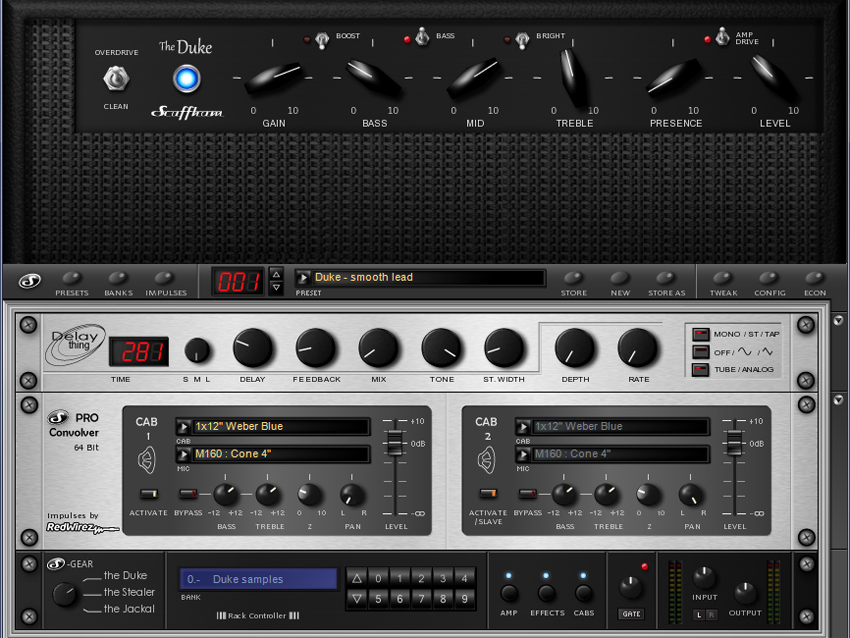Viewport: 850px width, 638px height.
Task: Click the St. Width knob
Action: [504, 349]
